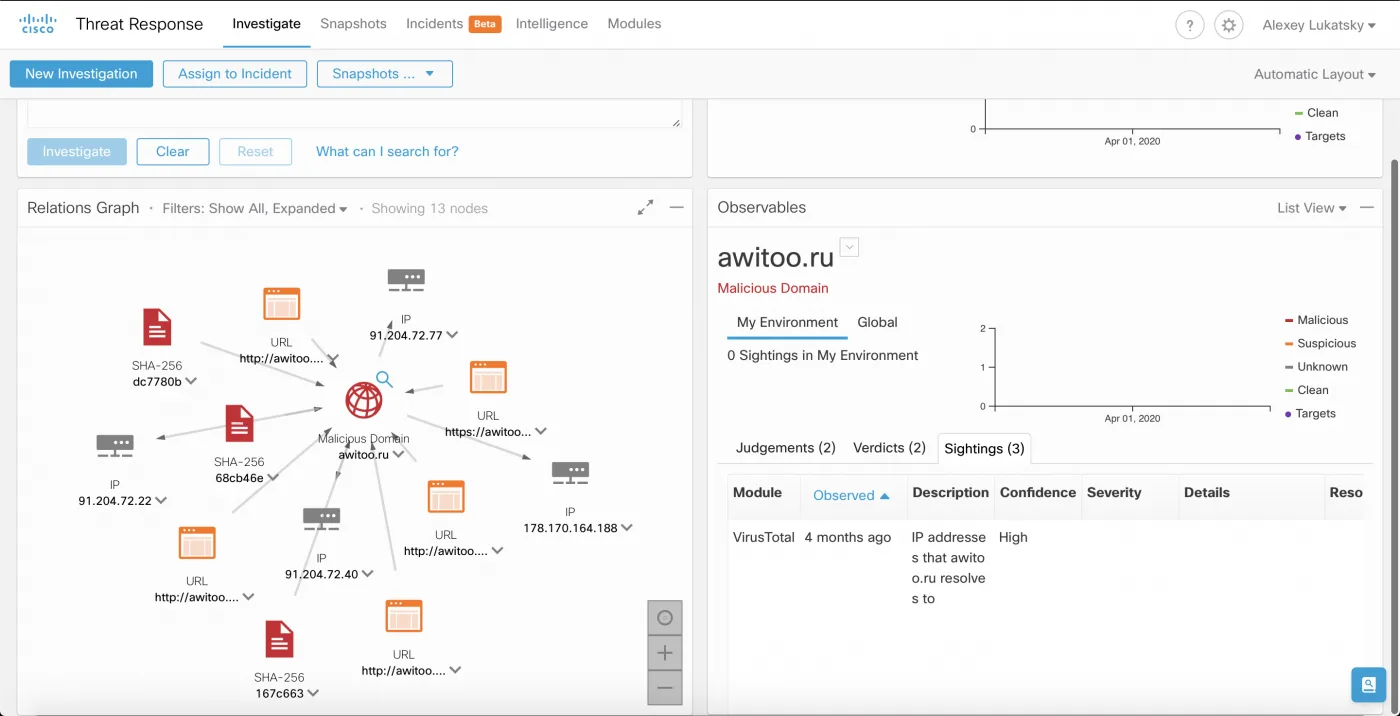Click the Unknown legend swatch in Observables

tap(1289, 367)
